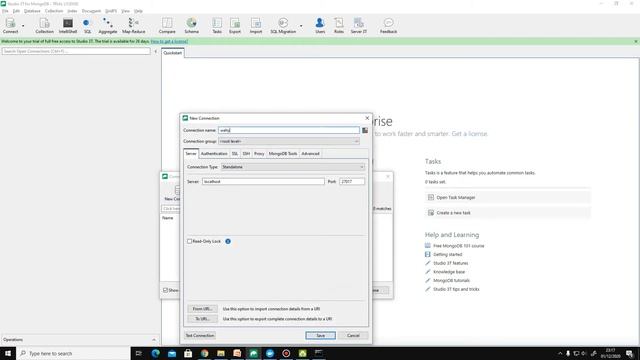Click the Import toolbar icon
This screenshot has height=360, width=640.
pos(256,25)
